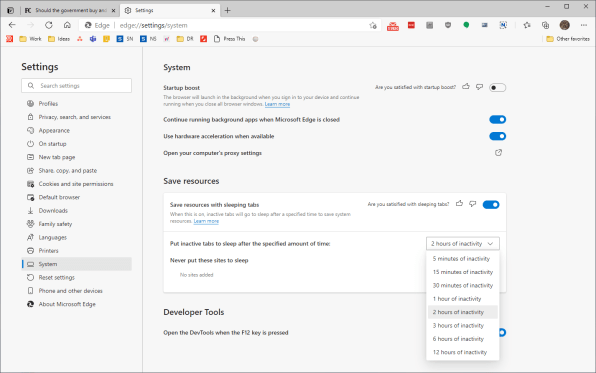Click Learn more link under sleeping tabs
Viewport: 596px width, 373px height.
pyautogui.click(x=206, y=221)
